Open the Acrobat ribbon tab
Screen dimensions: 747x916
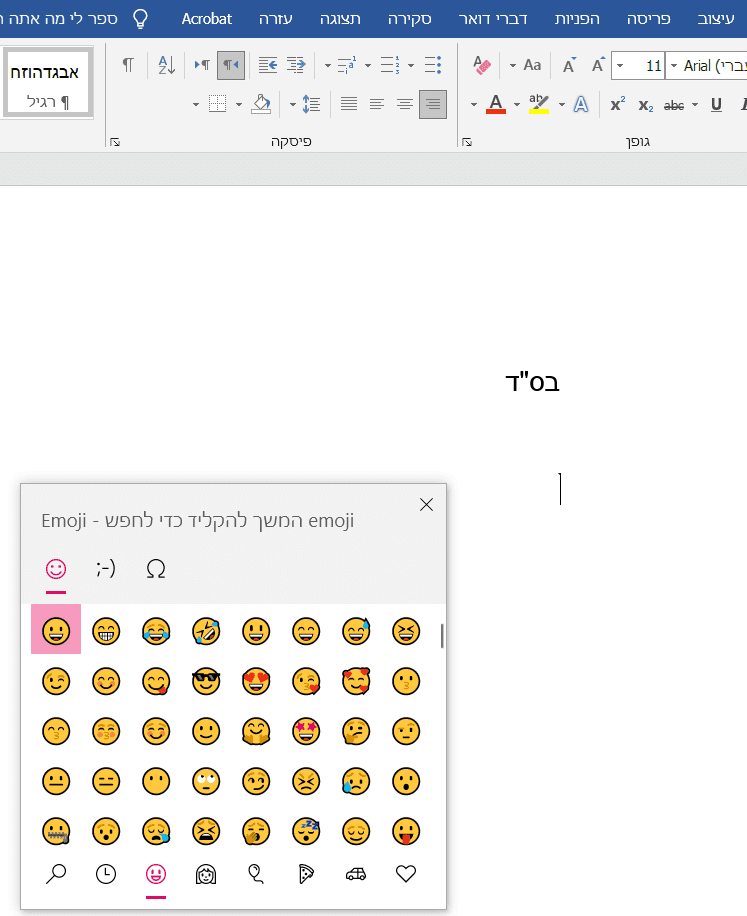[x=207, y=19]
